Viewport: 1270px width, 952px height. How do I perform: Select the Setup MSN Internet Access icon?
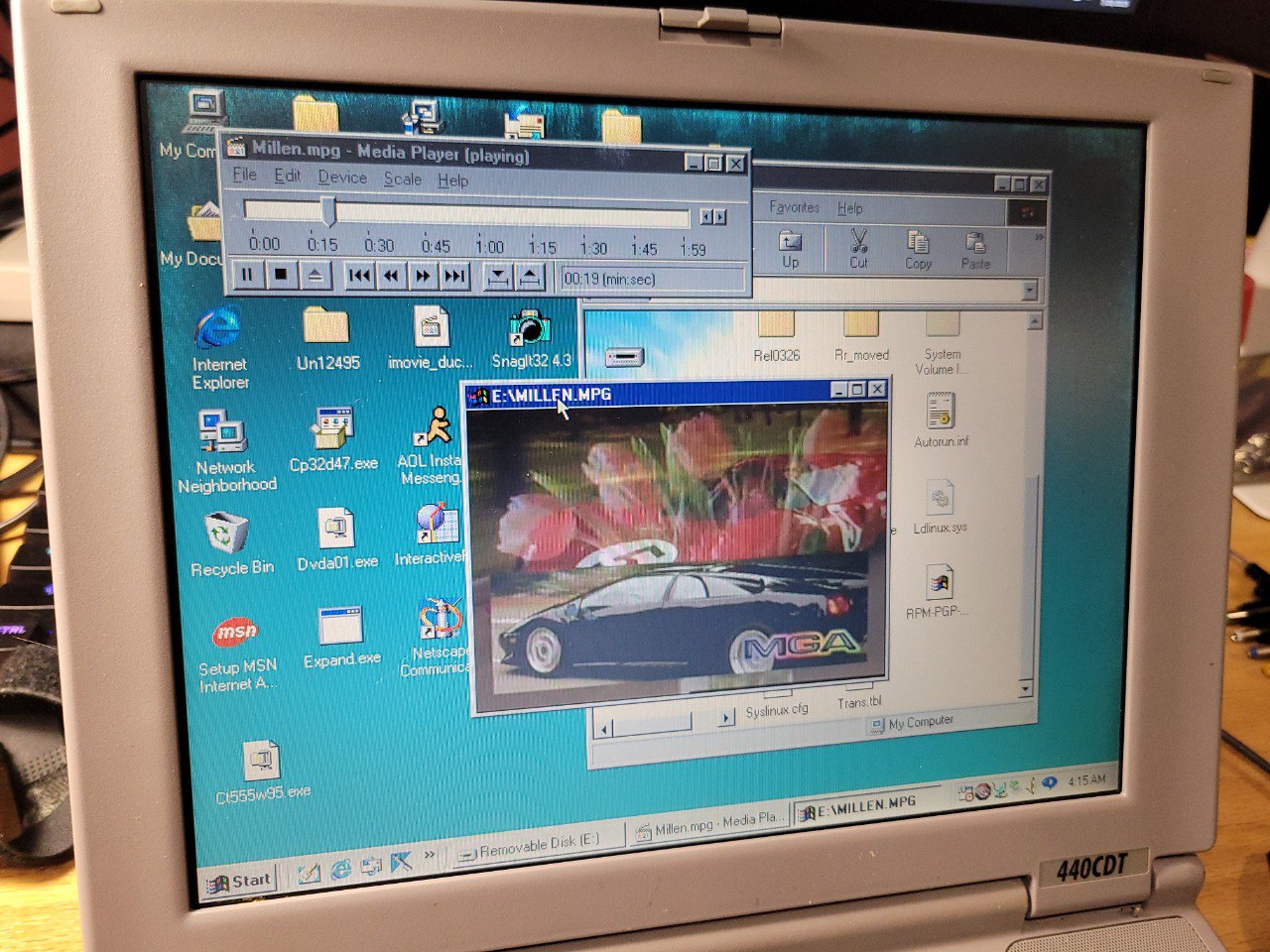tap(237, 654)
